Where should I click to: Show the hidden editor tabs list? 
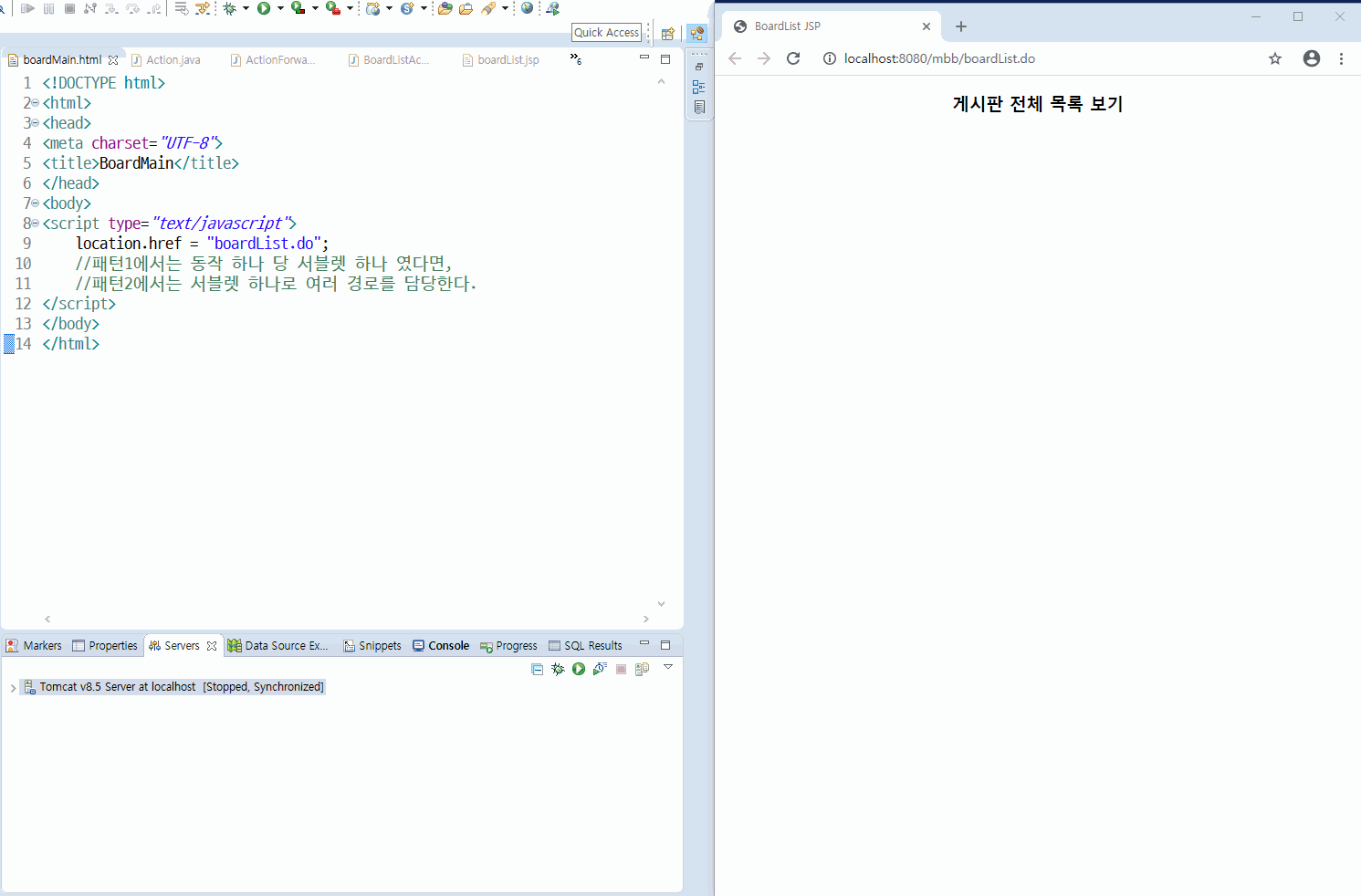click(576, 58)
